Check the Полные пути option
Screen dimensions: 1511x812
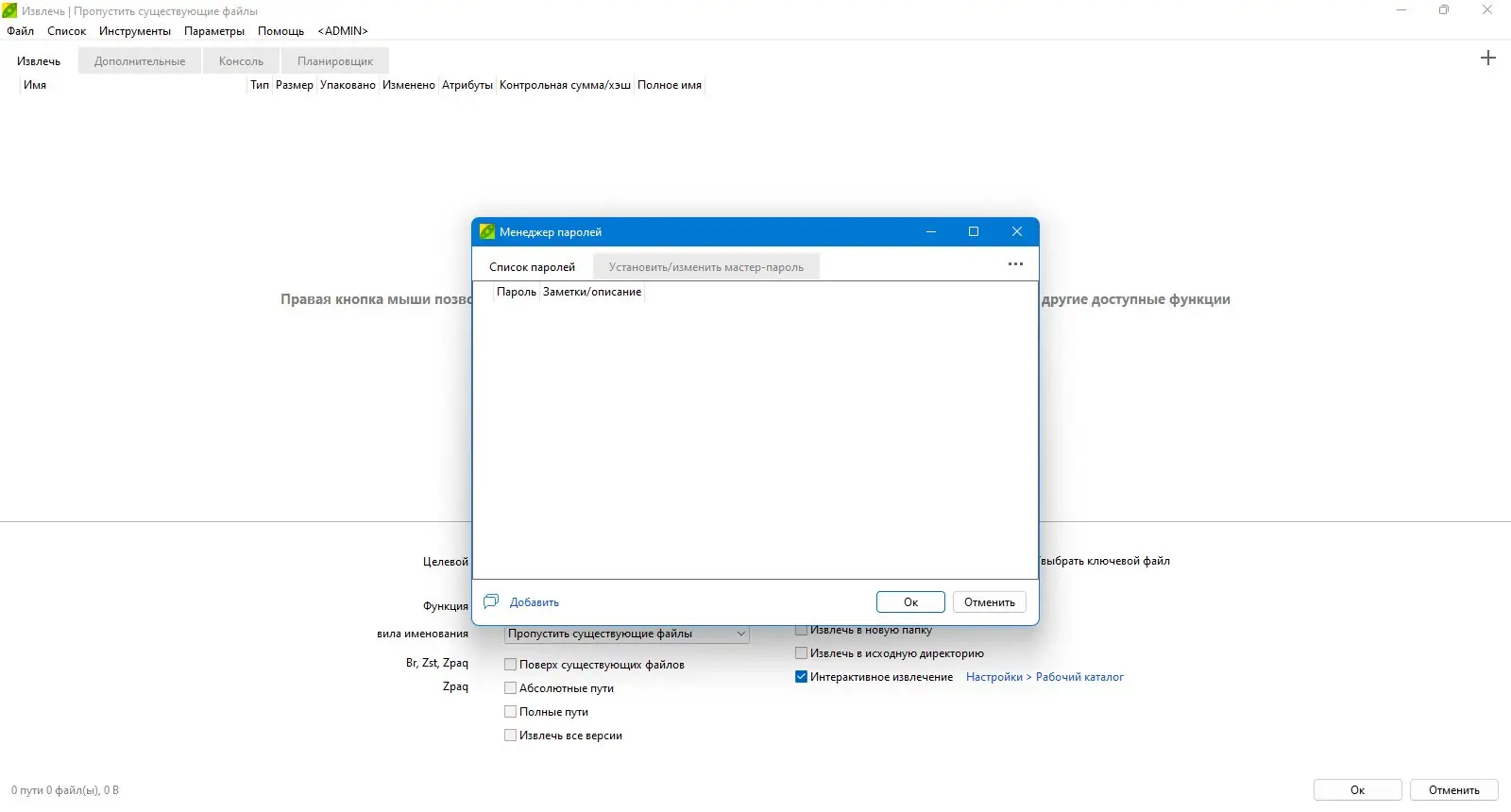coord(510,712)
